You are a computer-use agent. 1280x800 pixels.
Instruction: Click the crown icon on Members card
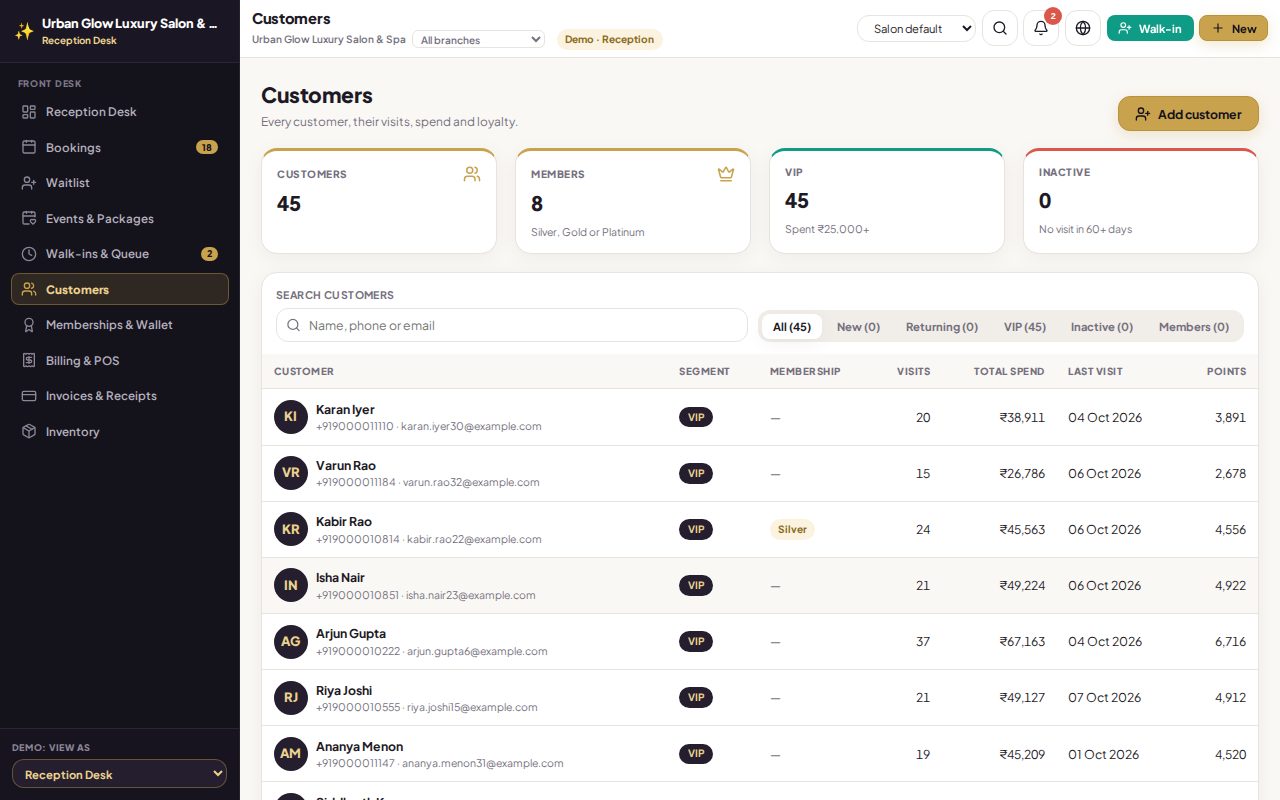(726, 174)
